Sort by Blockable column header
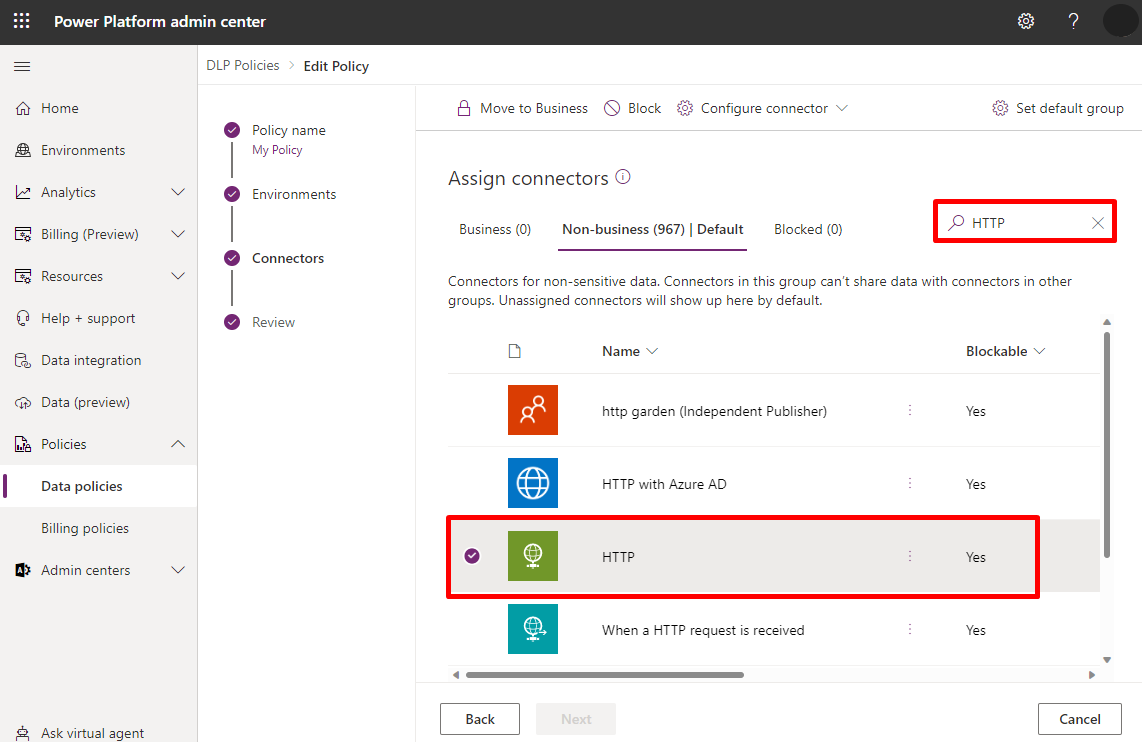 click(x=1005, y=351)
